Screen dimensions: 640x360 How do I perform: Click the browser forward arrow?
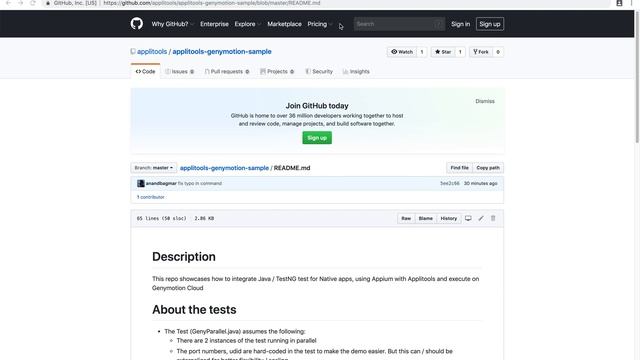click(20, 3)
